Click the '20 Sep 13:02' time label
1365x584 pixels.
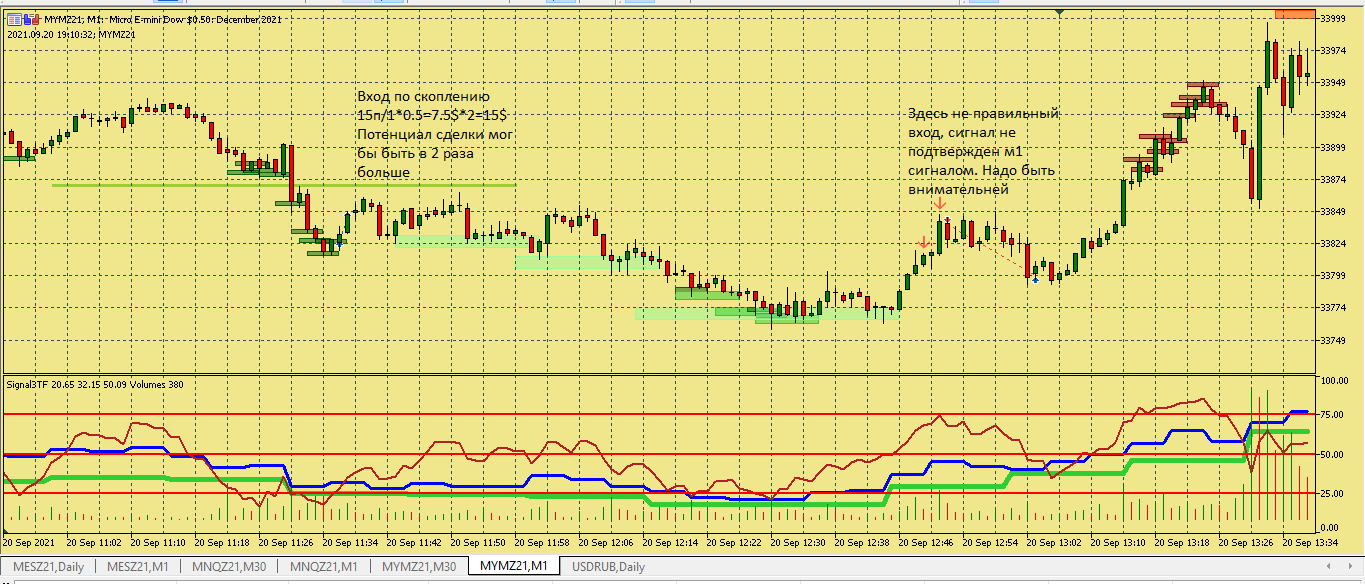pyautogui.click(x=1052, y=543)
